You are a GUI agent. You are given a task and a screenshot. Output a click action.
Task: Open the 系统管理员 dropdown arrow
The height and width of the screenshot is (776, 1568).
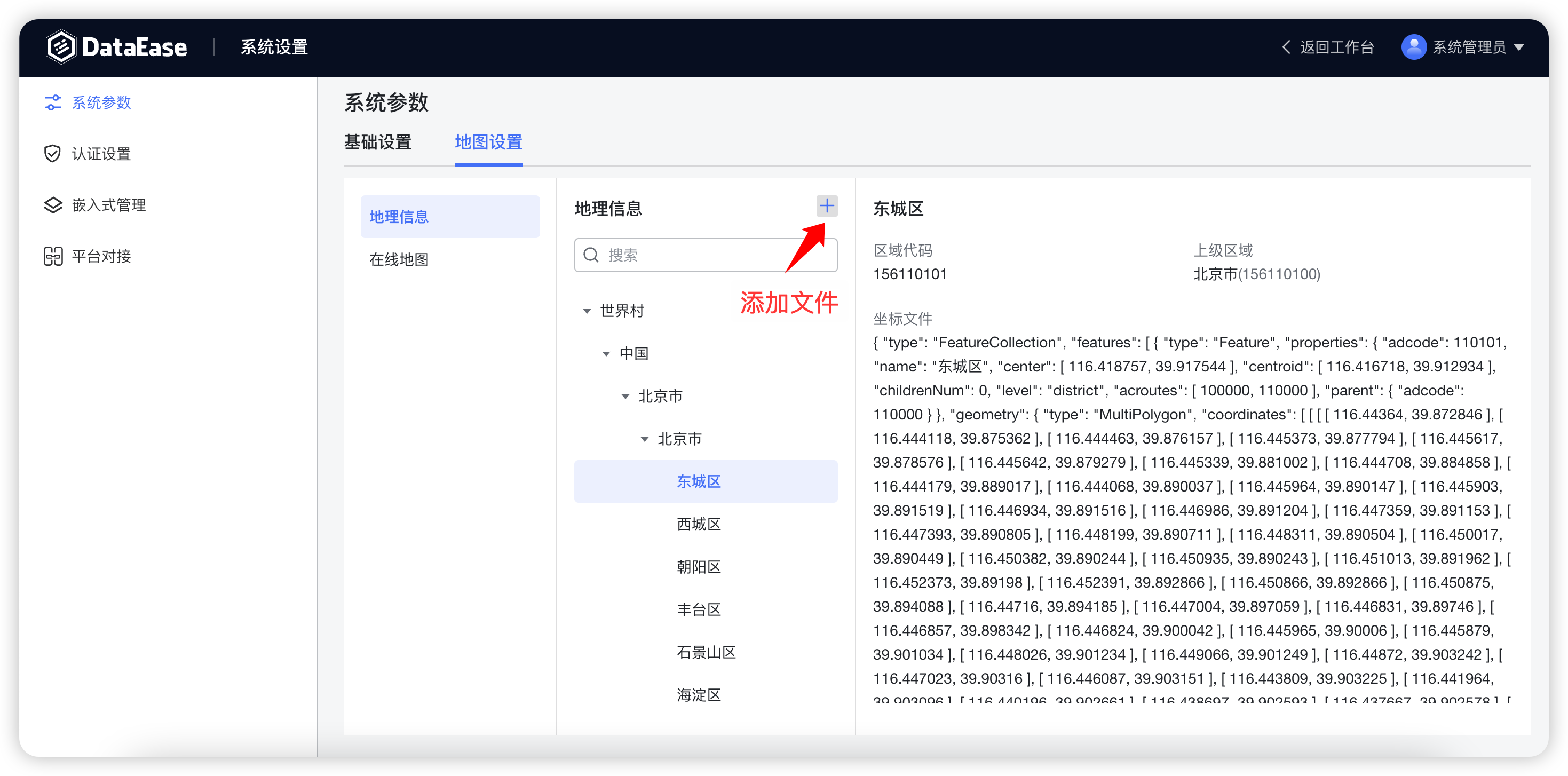pyautogui.click(x=1519, y=47)
